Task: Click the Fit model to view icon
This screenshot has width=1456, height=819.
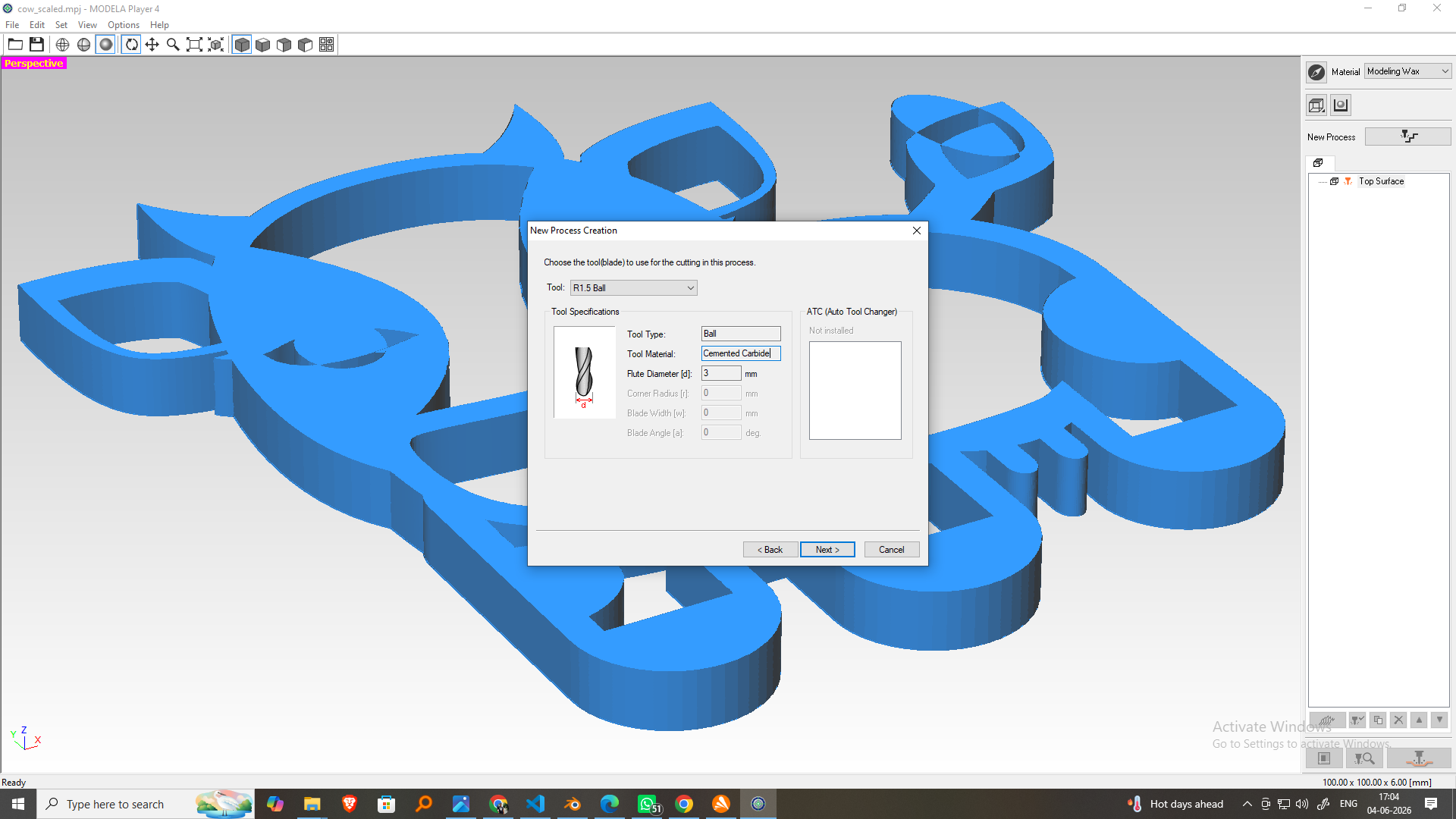Action: (216, 45)
